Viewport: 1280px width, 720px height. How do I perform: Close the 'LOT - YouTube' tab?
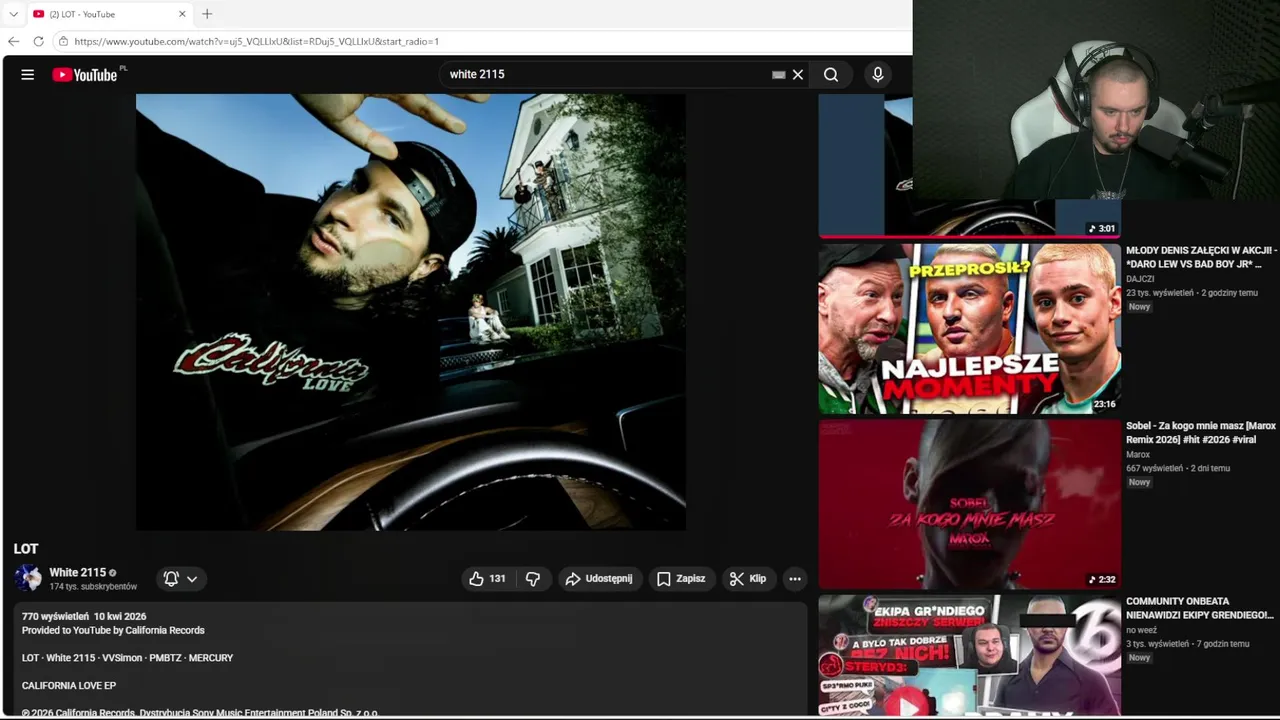tap(182, 14)
